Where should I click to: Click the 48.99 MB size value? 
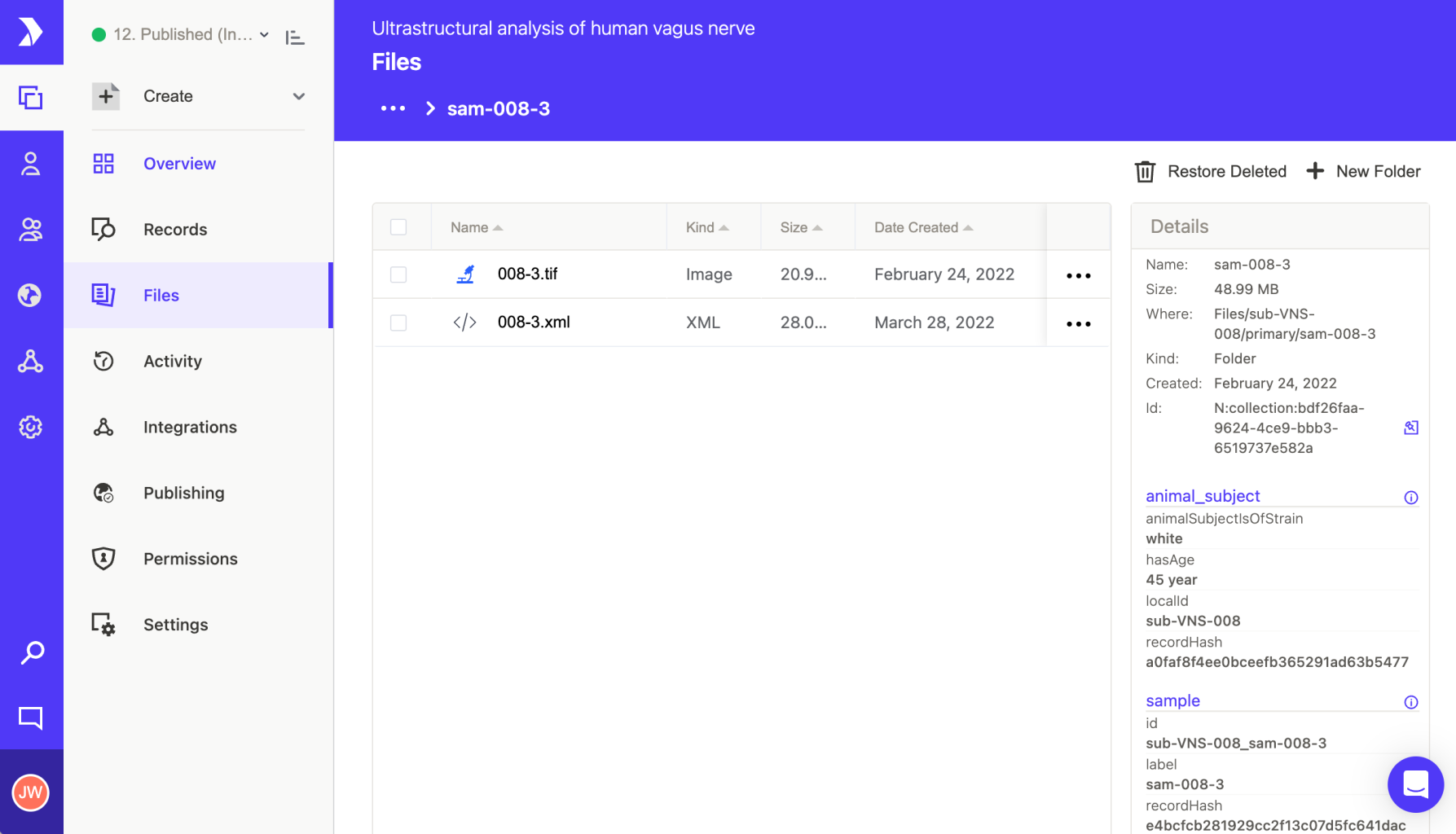(1246, 289)
